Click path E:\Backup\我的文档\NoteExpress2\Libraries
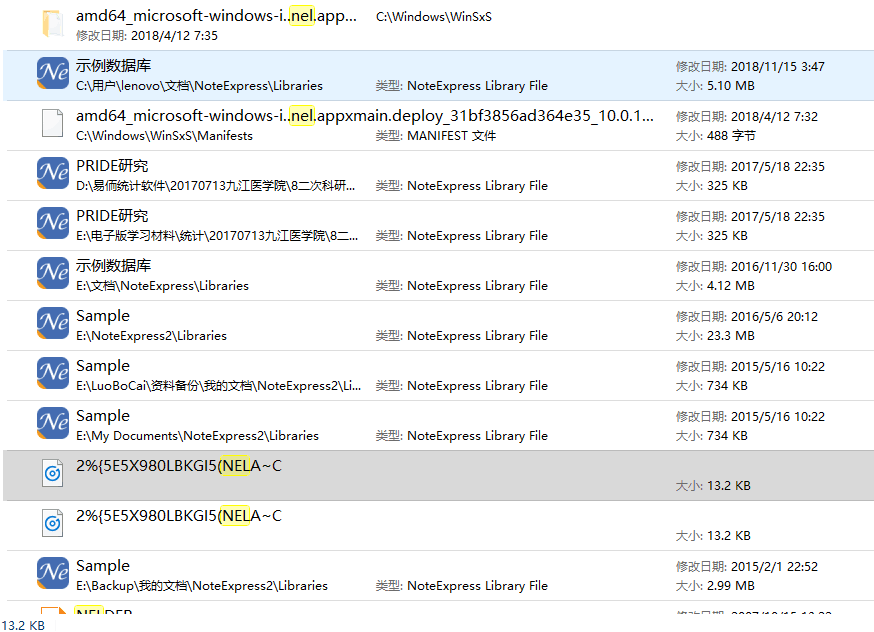 (202, 586)
